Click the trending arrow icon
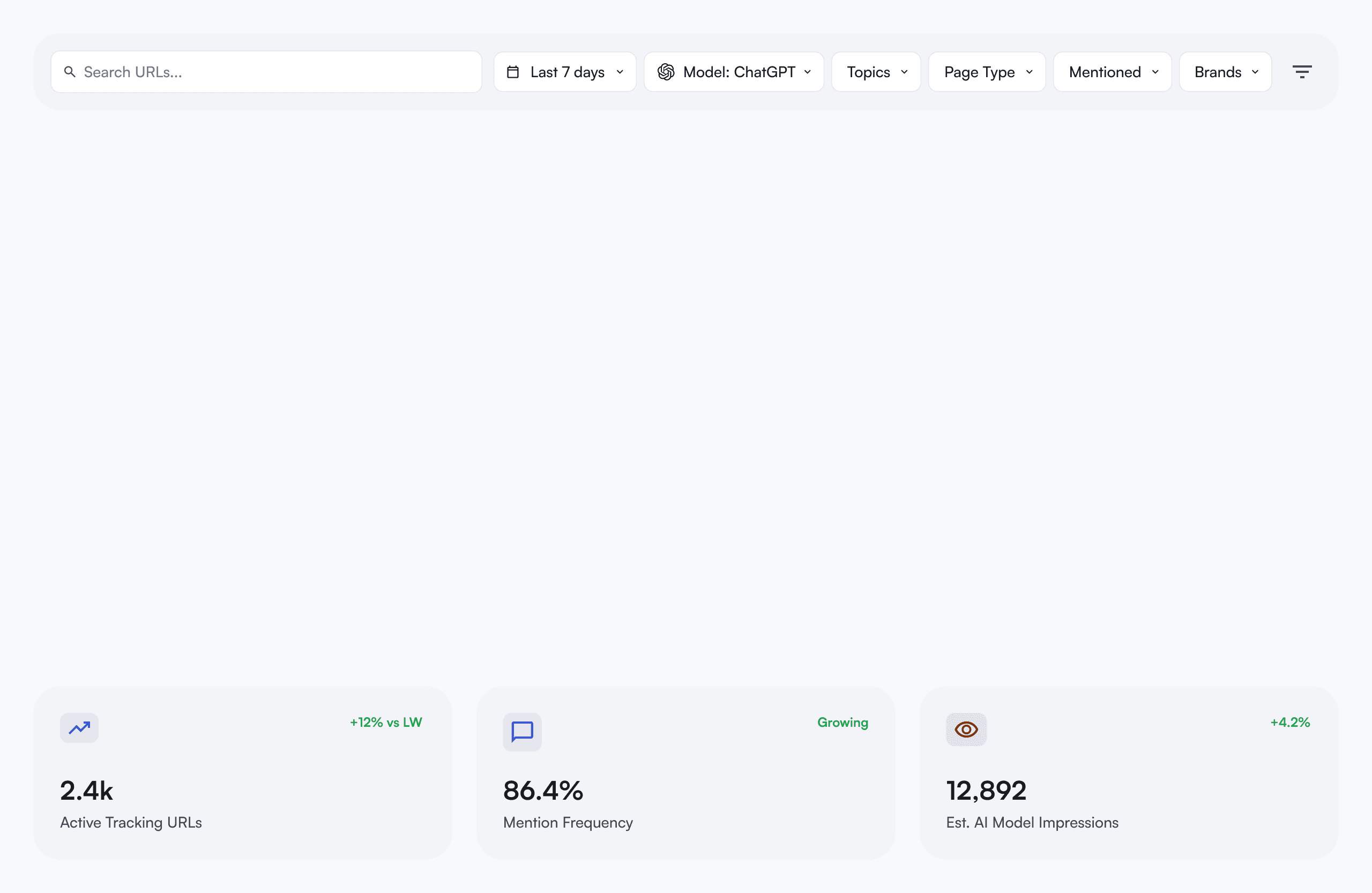Screen dimensions: 1372x893 pos(79,727)
